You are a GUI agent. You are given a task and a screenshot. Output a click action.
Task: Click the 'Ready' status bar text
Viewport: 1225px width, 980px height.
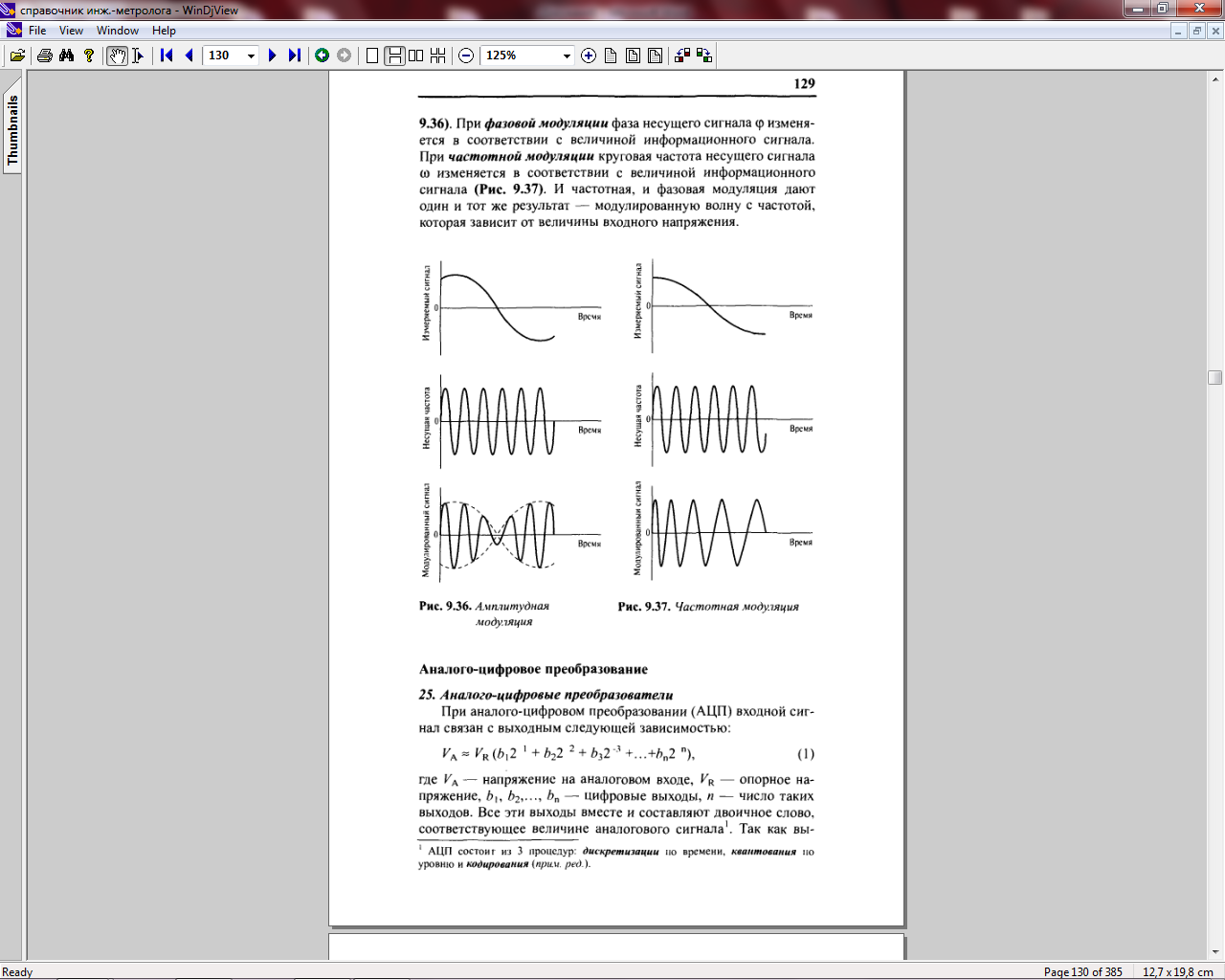(x=17, y=971)
